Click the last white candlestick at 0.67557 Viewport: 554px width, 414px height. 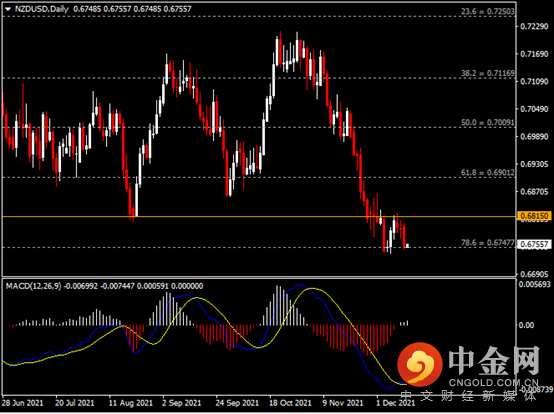coord(407,246)
